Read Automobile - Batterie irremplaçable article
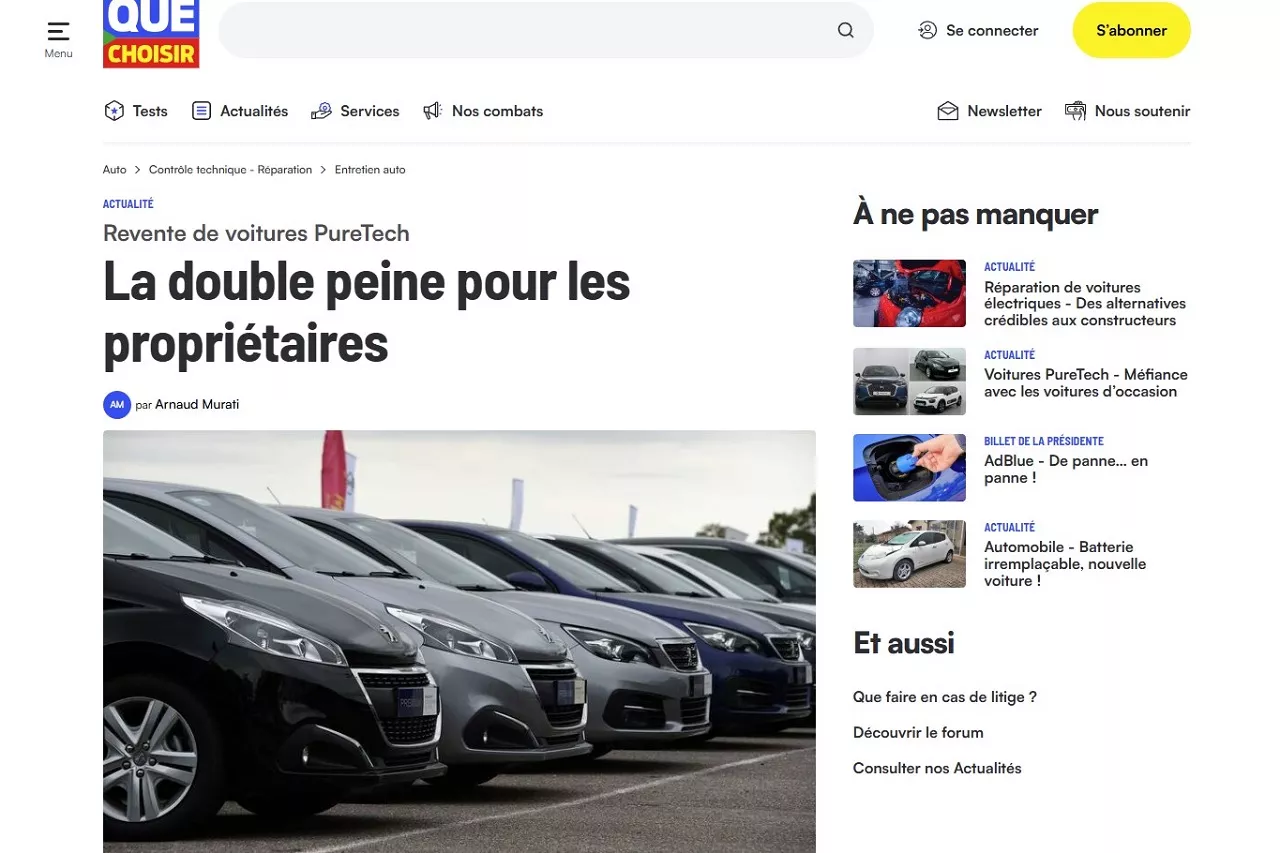The width and height of the screenshot is (1280, 853). point(1065,564)
